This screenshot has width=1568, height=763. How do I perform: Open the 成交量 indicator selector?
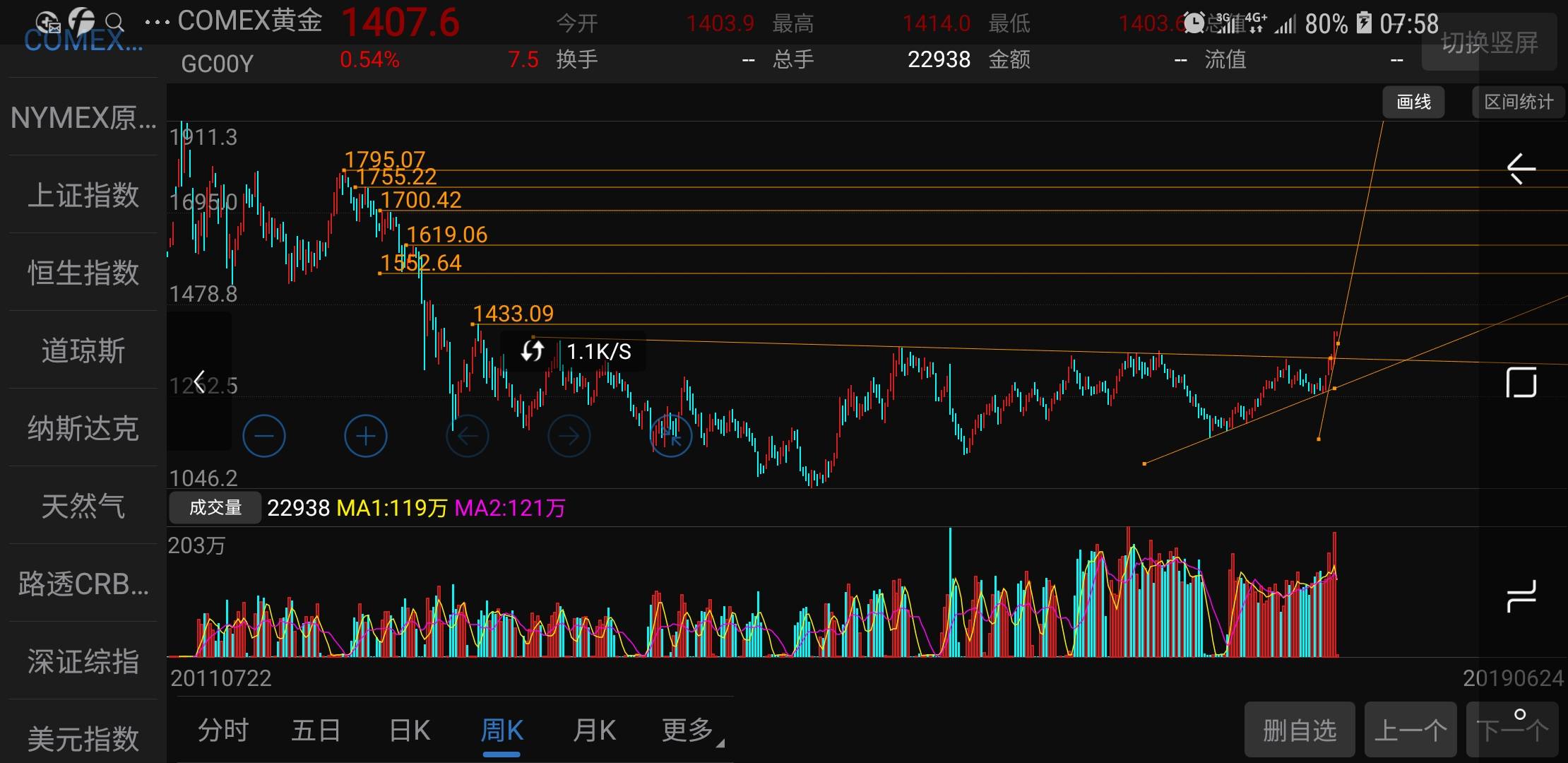215,507
